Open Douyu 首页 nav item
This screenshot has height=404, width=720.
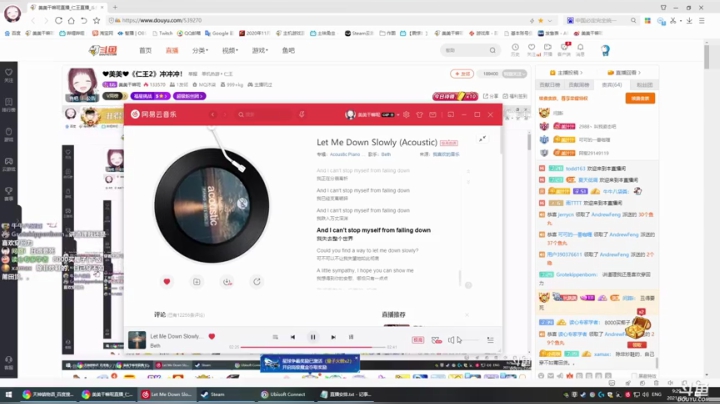[145, 50]
